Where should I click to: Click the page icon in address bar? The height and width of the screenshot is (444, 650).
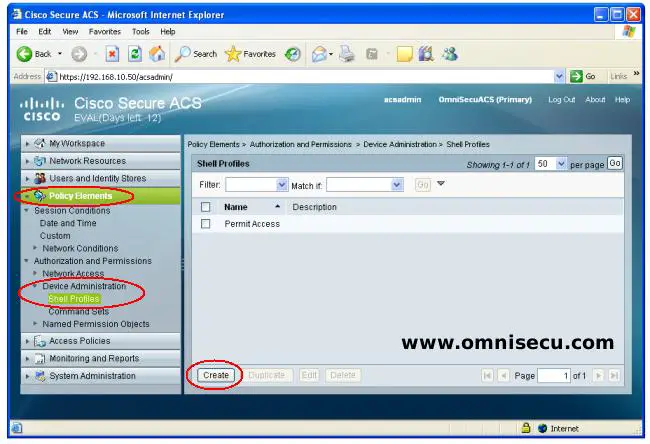pos(51,77)
